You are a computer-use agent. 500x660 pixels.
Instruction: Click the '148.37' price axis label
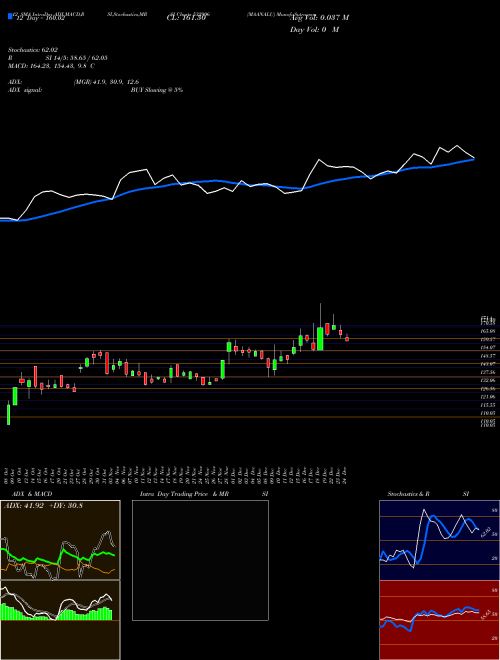[x=488, y=356]
